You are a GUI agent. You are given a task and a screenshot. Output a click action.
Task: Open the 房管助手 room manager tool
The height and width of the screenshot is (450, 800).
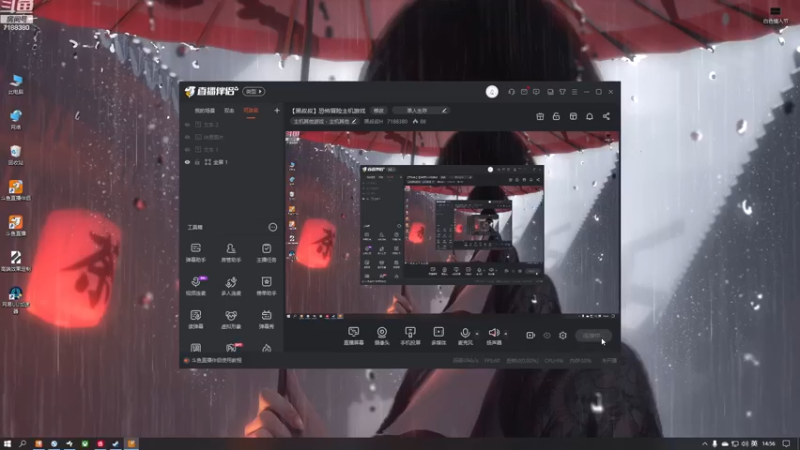coord(231,253)
